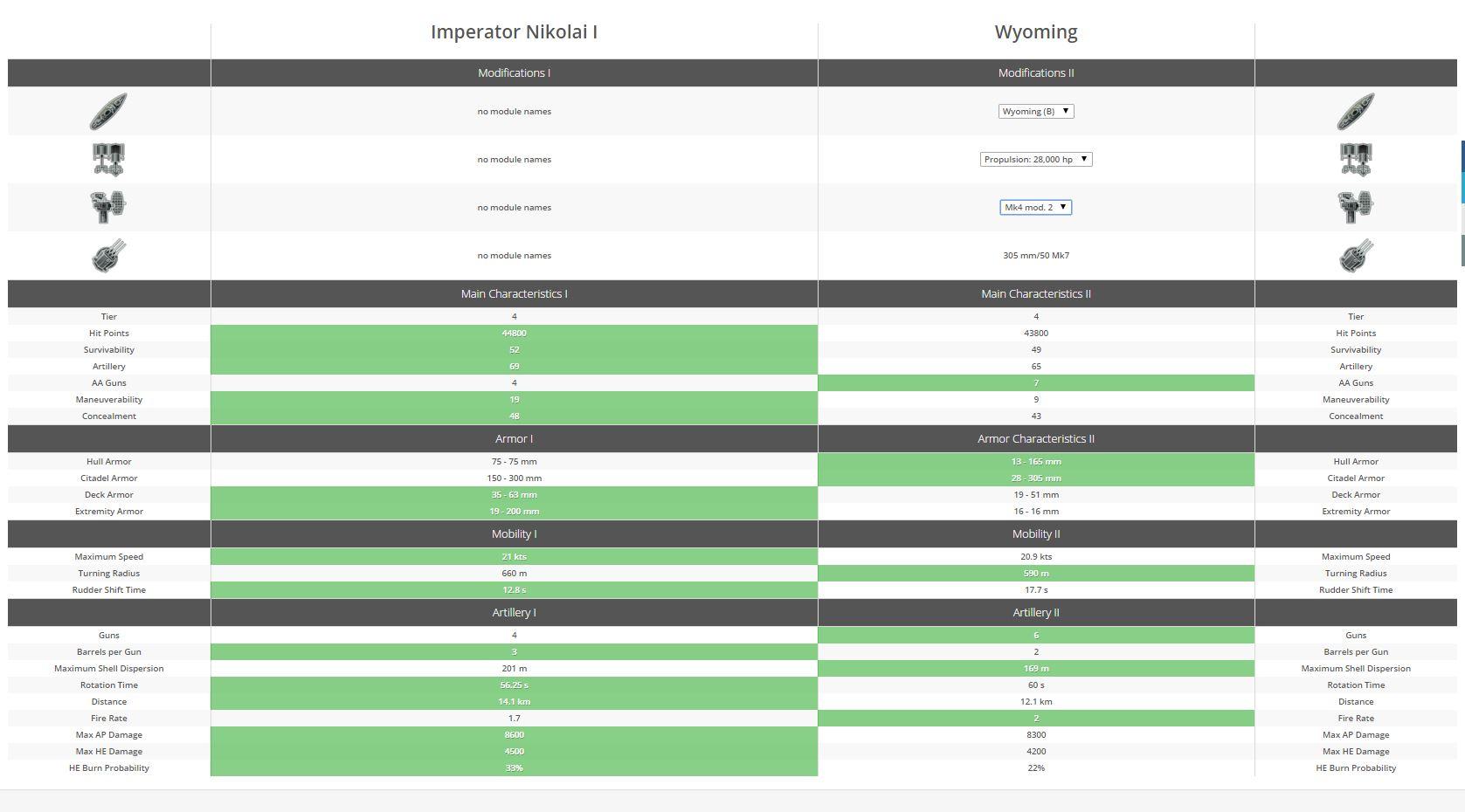This screenshot has height=812, width=1465.
Task: Click the Imperator Nikolai I ship title
Action: [x=514, y=32]
